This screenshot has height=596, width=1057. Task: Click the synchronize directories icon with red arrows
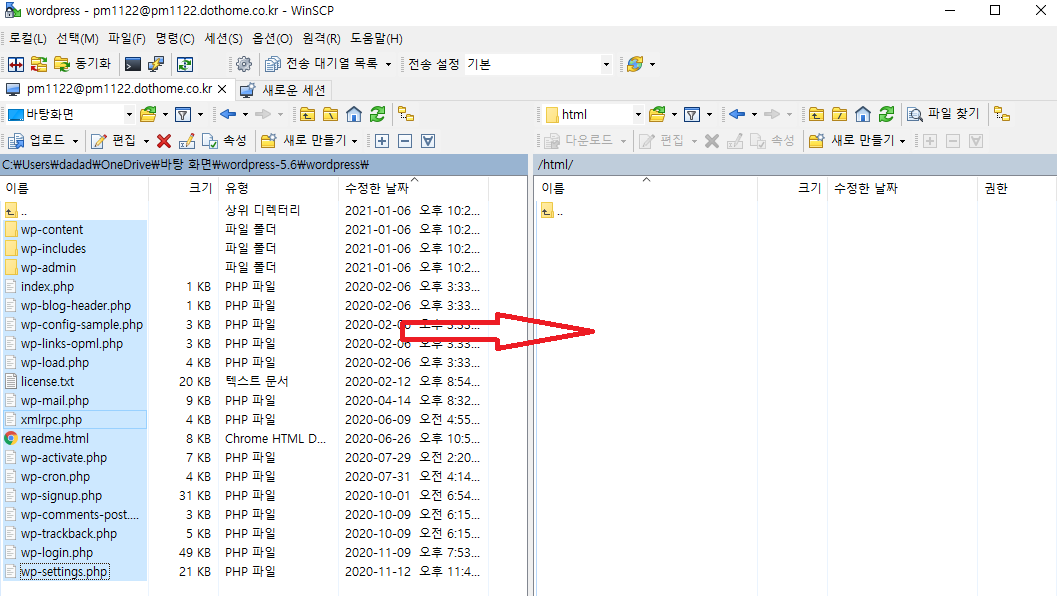[x=39, y=64]
